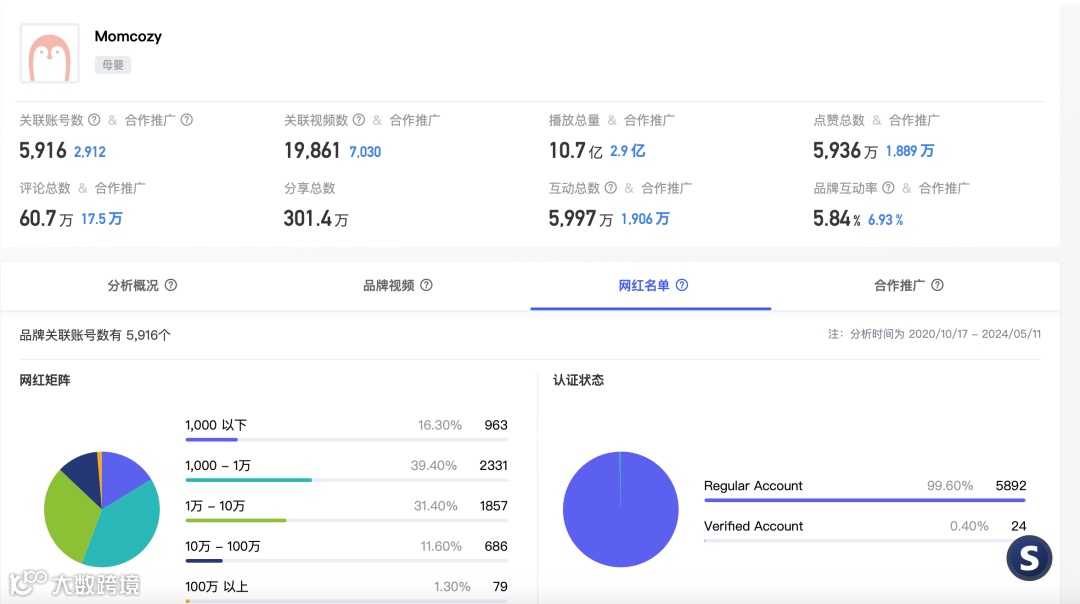Click the Regular Account legend row
This screenshot has width=1080, height=604.
point(864,489)
